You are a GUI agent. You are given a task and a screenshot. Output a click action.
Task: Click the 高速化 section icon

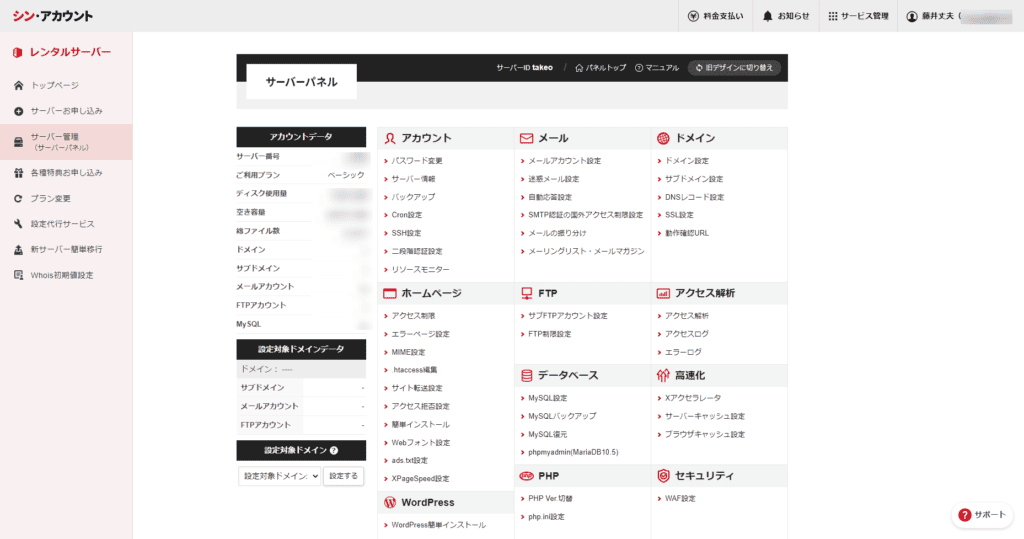pyautogui.click(x=663, y=376)
